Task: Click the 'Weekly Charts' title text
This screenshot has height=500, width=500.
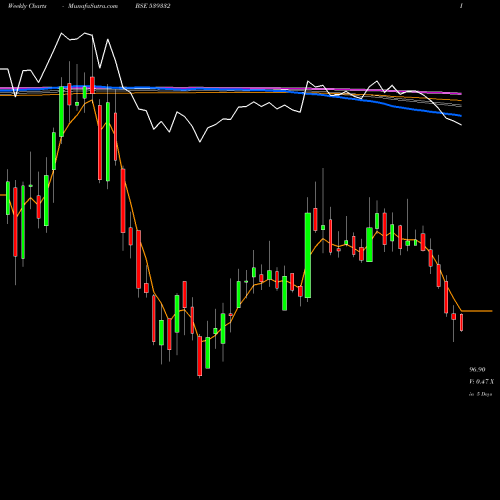Action: click(27, 6)
